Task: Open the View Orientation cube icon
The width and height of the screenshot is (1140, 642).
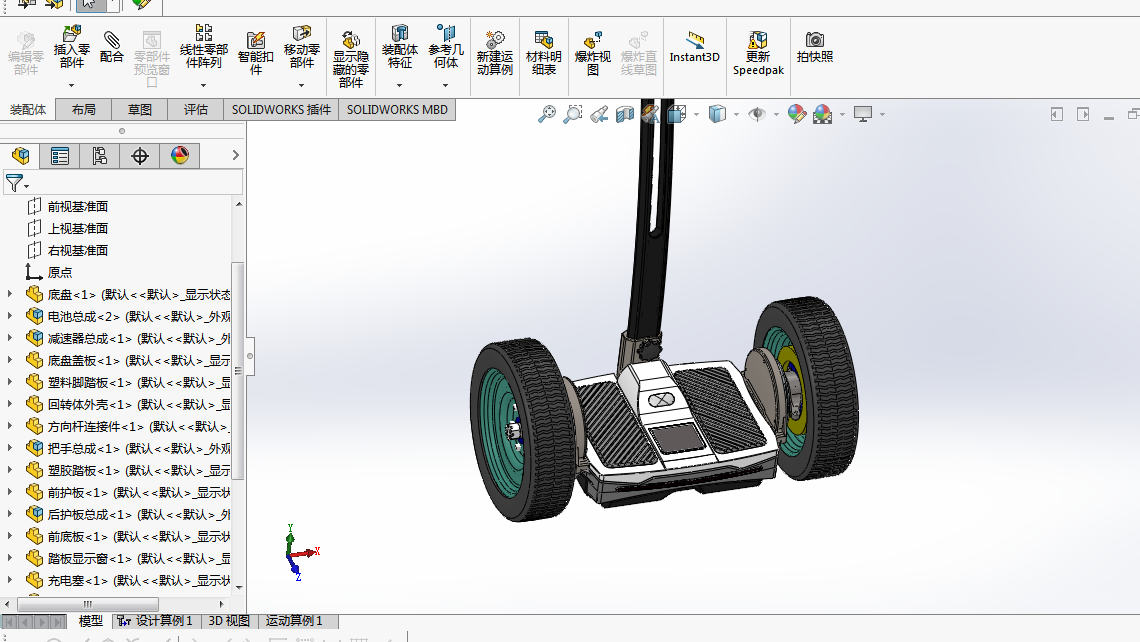Action: tap(677, 114)
